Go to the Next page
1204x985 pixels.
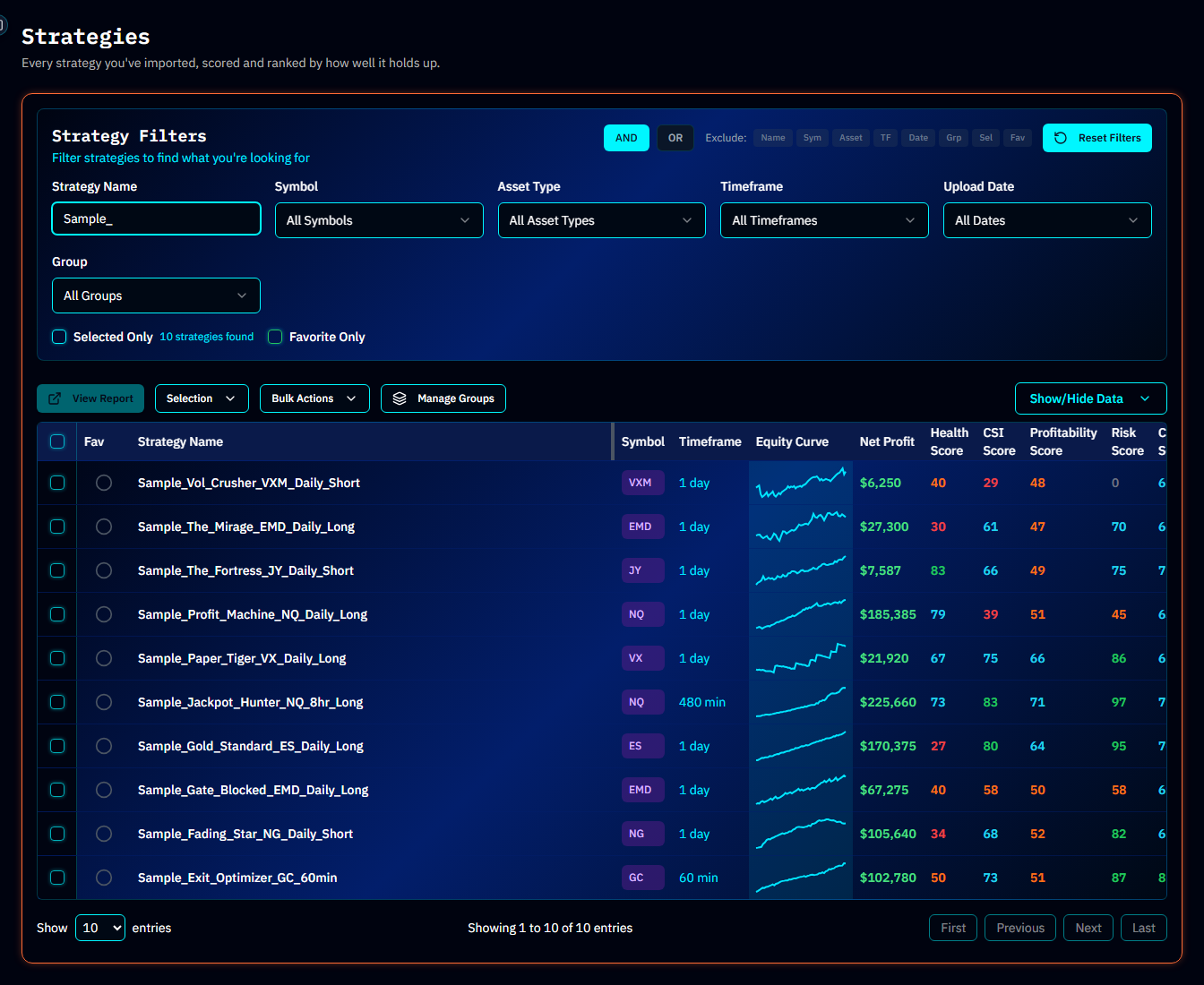point(1088,928)
